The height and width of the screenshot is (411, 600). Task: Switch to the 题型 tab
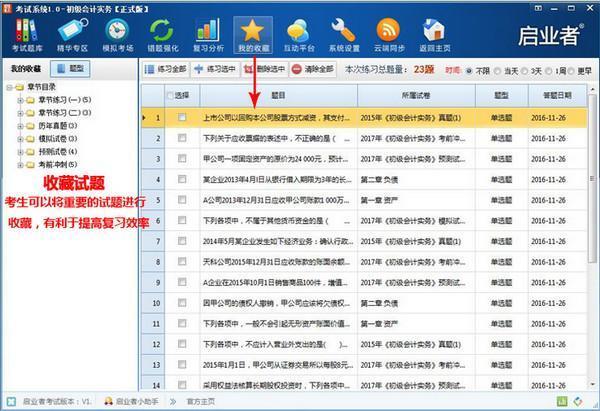70,69
